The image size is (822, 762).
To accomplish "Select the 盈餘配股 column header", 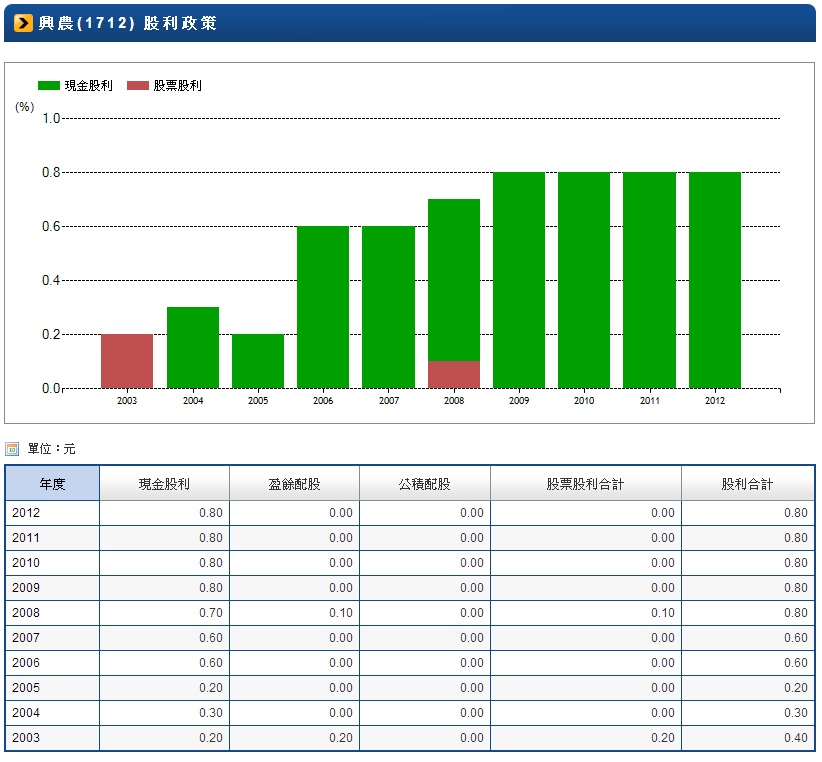I will click(294, 483).
